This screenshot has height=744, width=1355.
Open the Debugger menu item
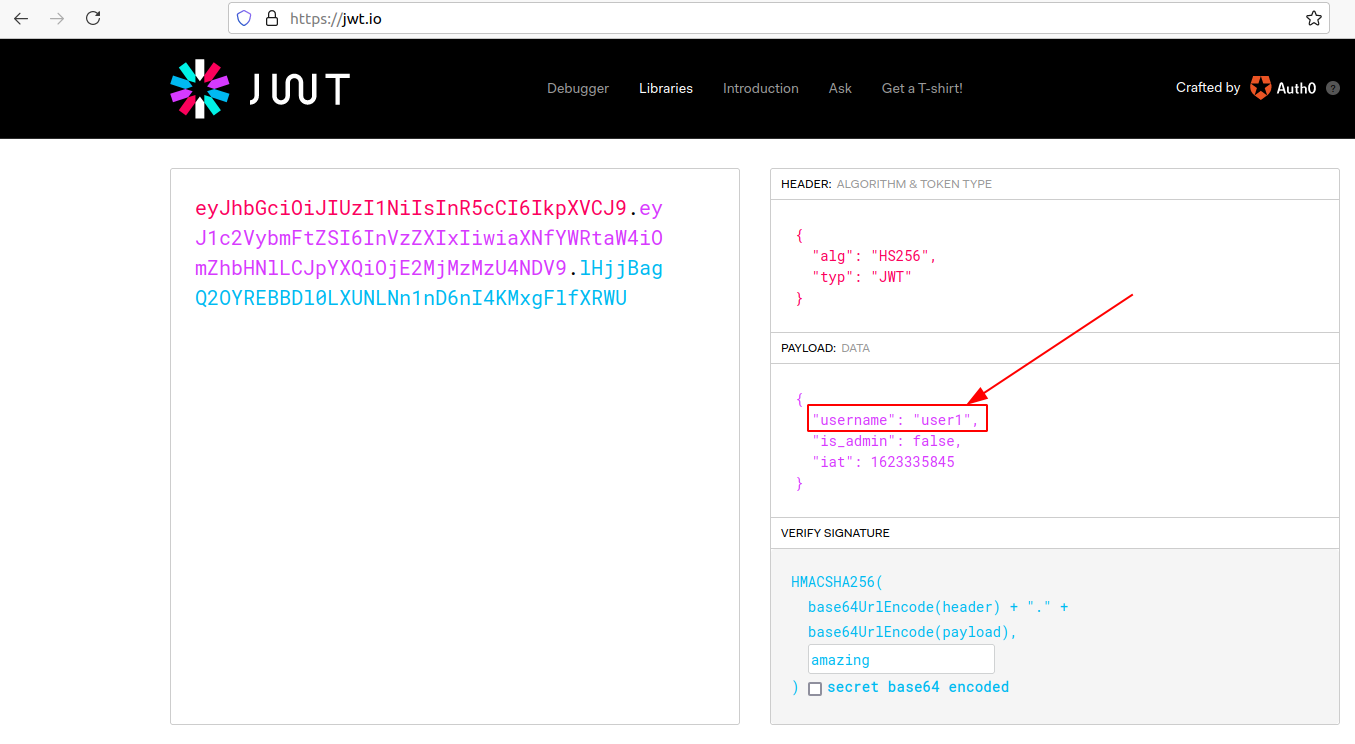coord(578,88)
